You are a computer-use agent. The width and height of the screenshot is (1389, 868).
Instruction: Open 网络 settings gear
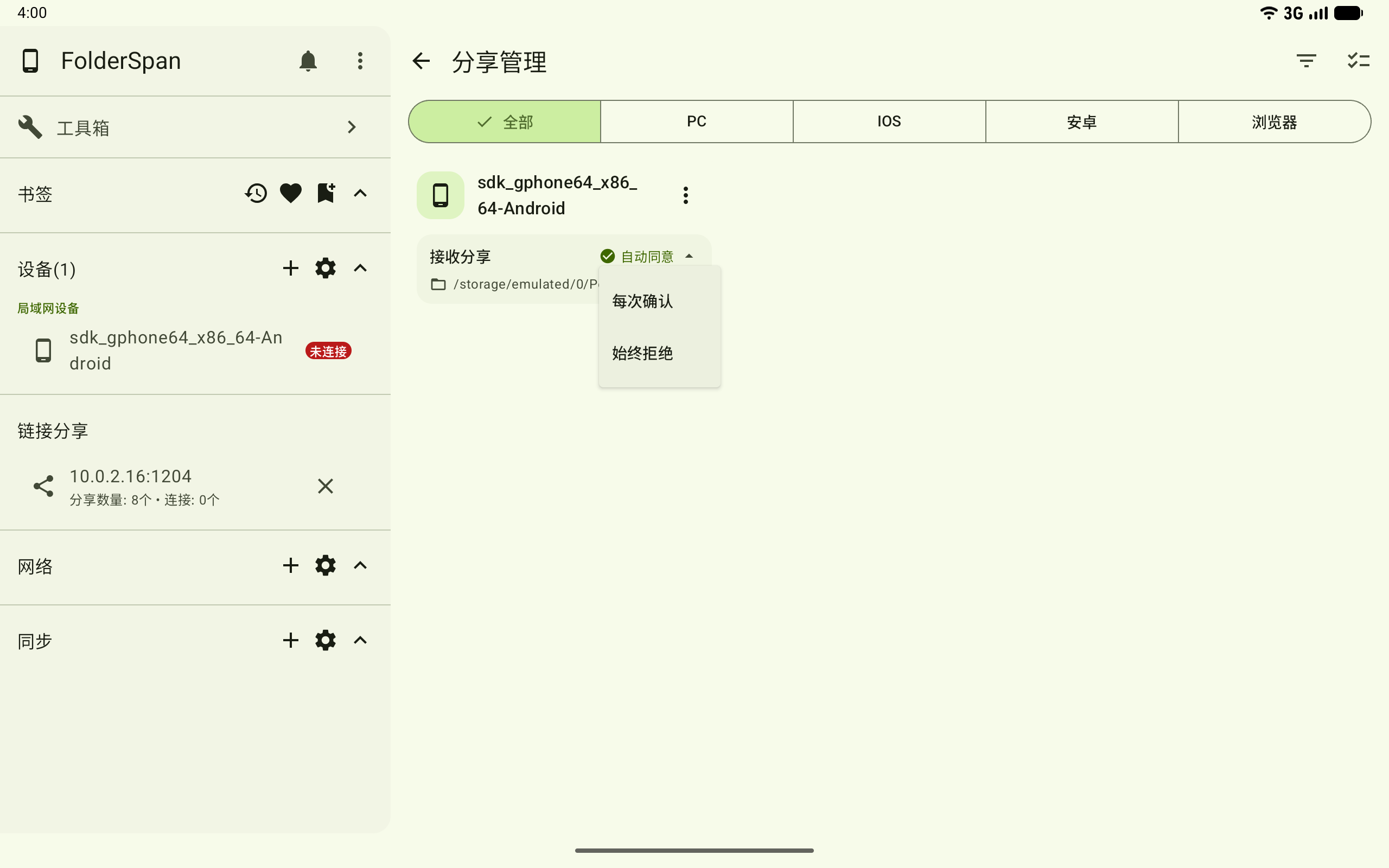click(326, 565)
